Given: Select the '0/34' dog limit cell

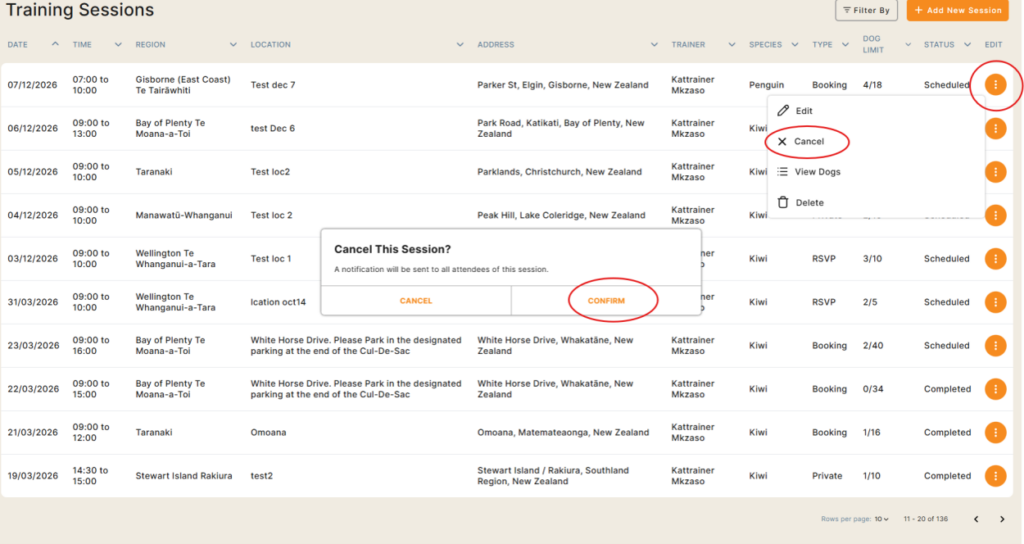Looking at the screenshot, I should click(872, 389).
